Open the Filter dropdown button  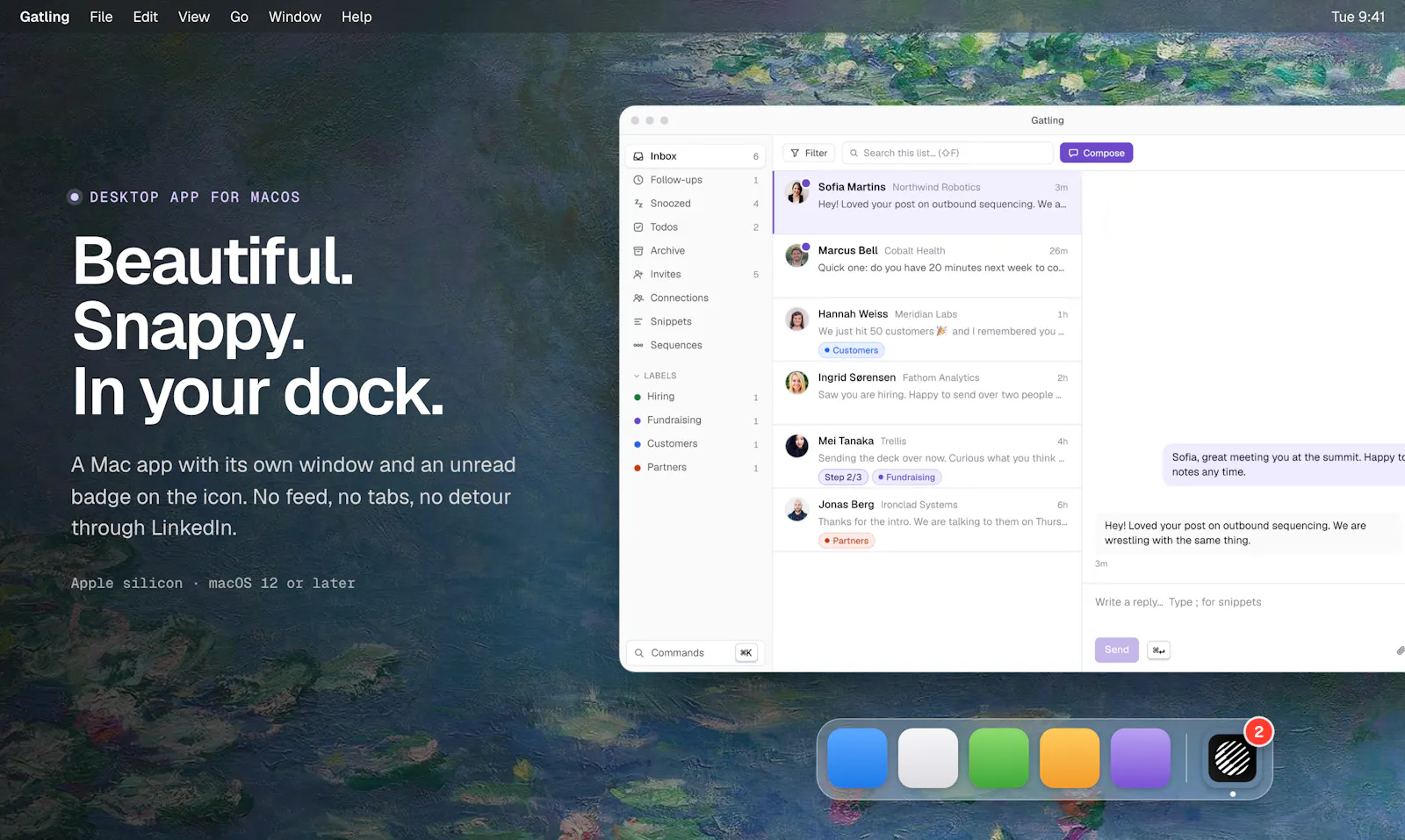[x=809, y=153]
